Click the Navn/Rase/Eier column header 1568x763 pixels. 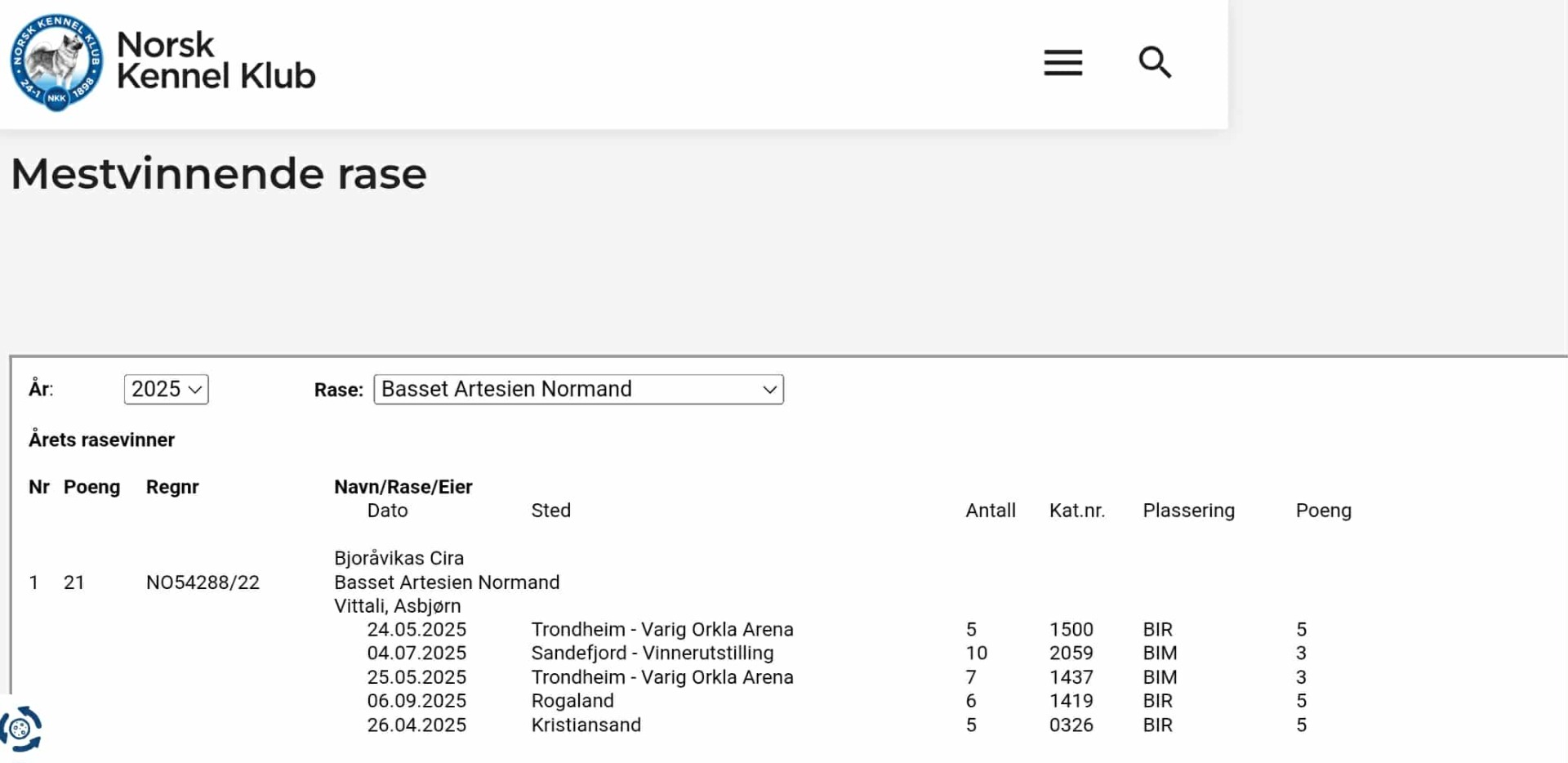(403, 487)
